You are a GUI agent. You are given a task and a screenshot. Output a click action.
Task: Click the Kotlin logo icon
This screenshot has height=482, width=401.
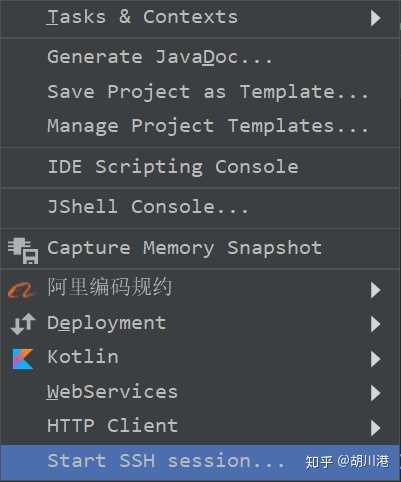pyautogui.click(x=22, y=359)
